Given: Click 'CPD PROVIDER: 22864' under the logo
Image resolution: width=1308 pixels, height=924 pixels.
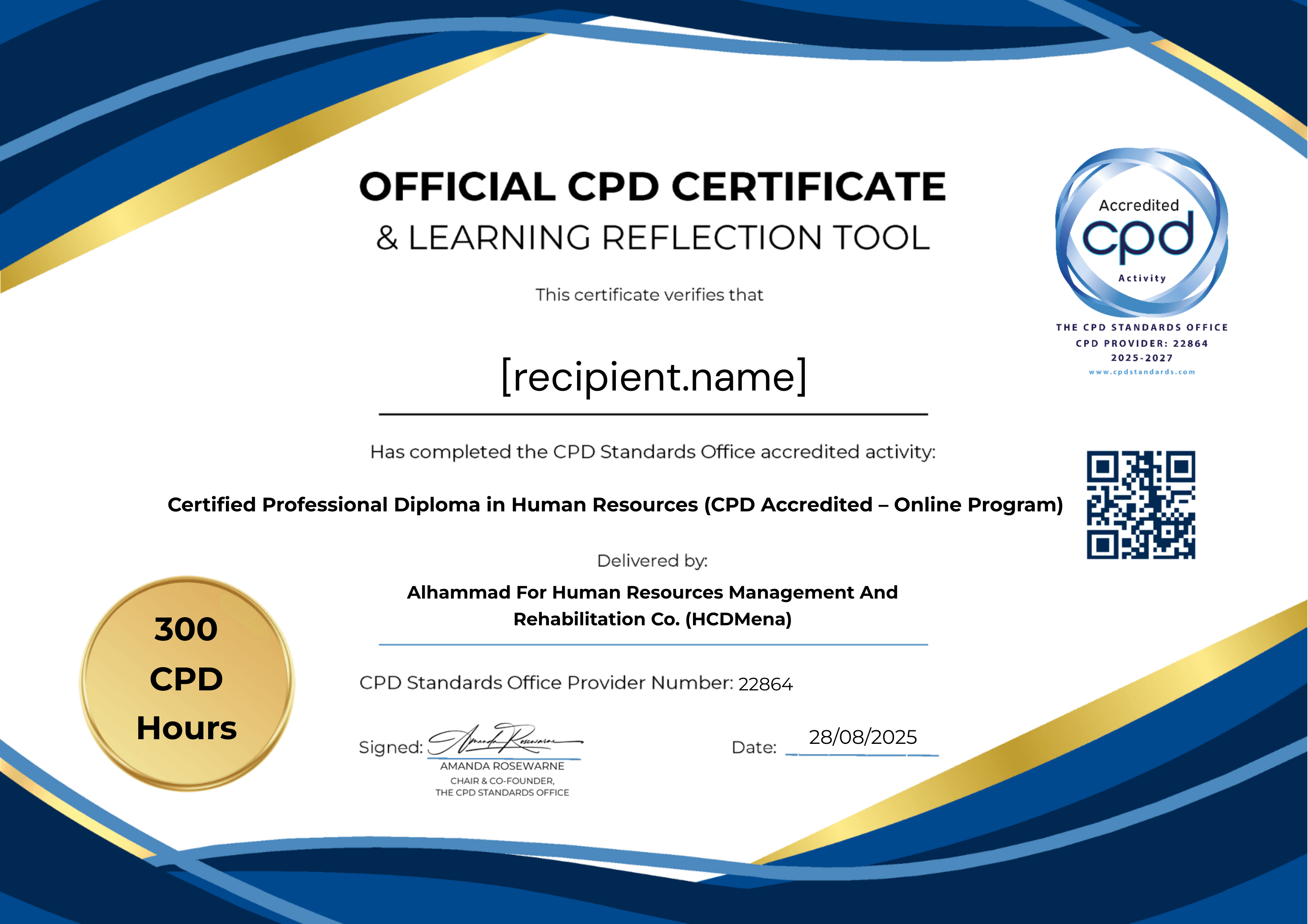Looking at the screenshot, I should [1142, 343].
